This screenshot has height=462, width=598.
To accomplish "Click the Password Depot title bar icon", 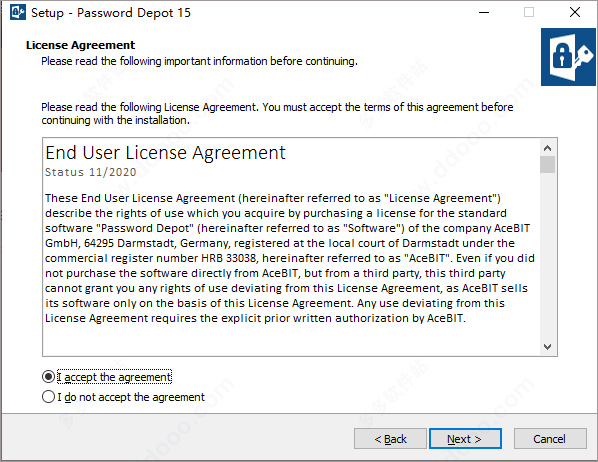I will (x=18, y=12).
